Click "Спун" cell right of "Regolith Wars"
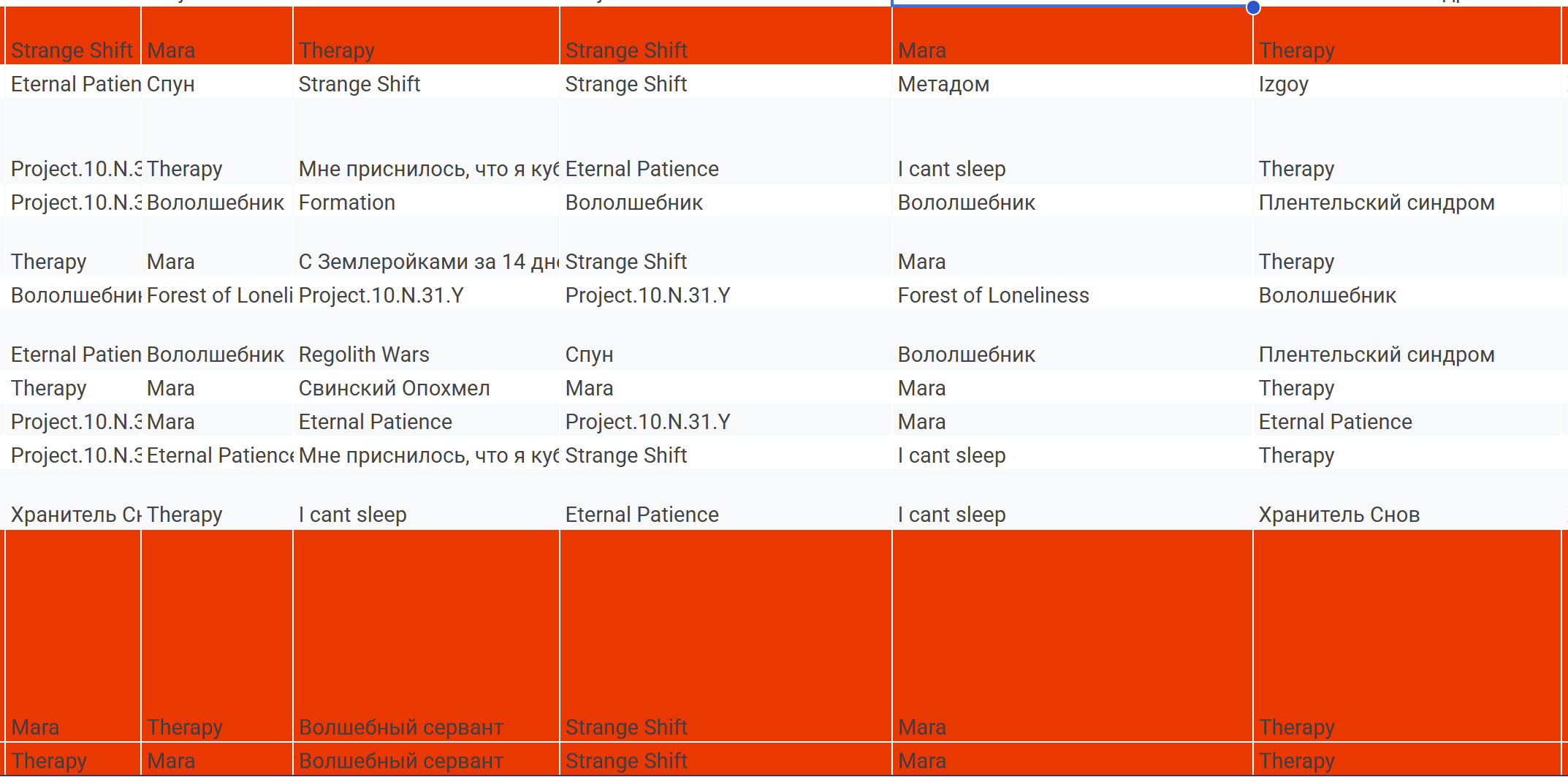The width and height of the screenshot is (1568, 777). coord(589,355)
